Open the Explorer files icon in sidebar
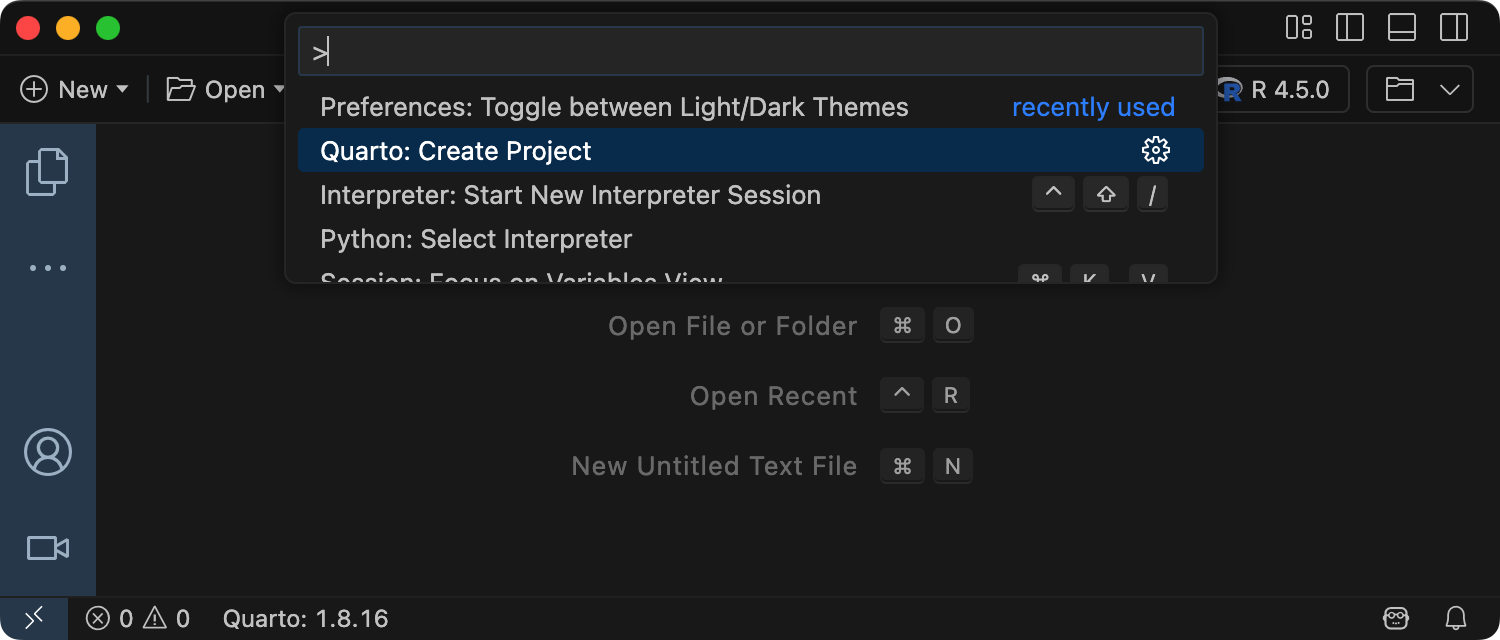This screenshot has height=640, width=1500. [47, 172]
